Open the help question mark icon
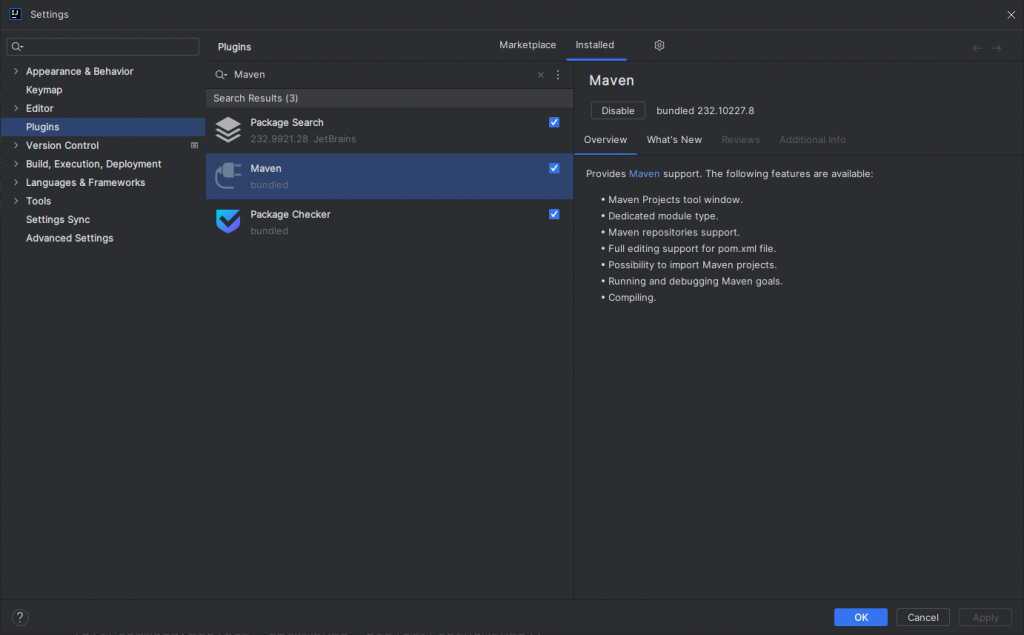 pyautogui.click(x=20, y=617)
